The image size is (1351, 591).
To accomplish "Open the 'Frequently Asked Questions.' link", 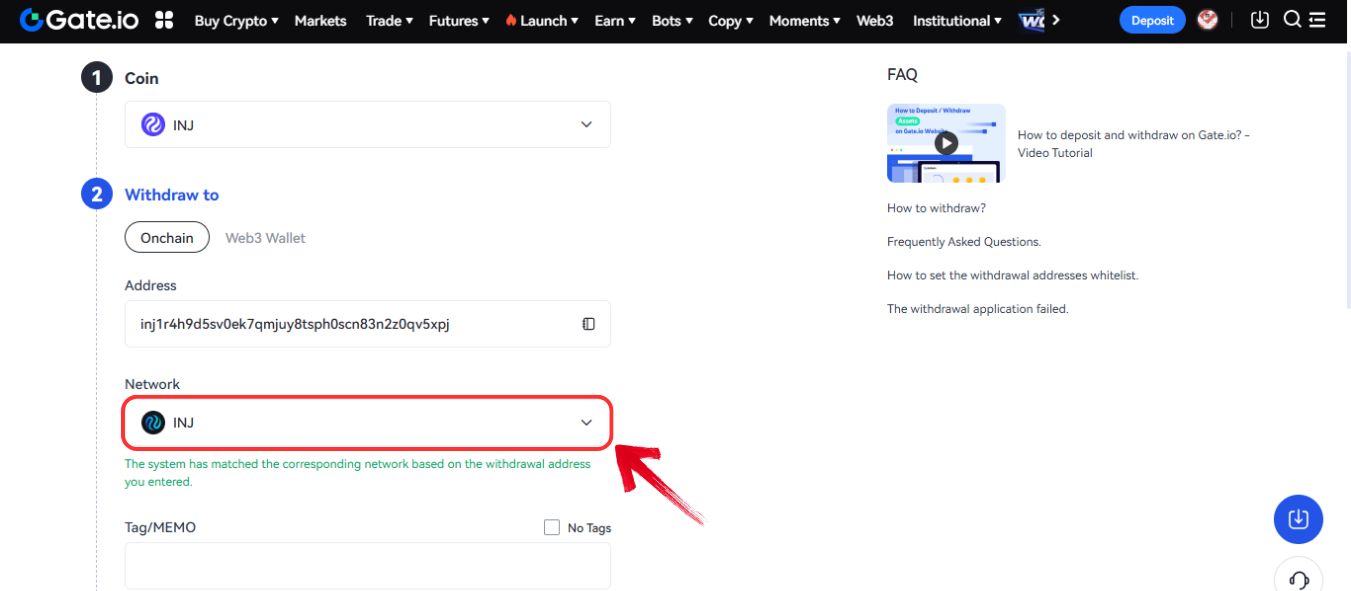I will pos(964,242).
